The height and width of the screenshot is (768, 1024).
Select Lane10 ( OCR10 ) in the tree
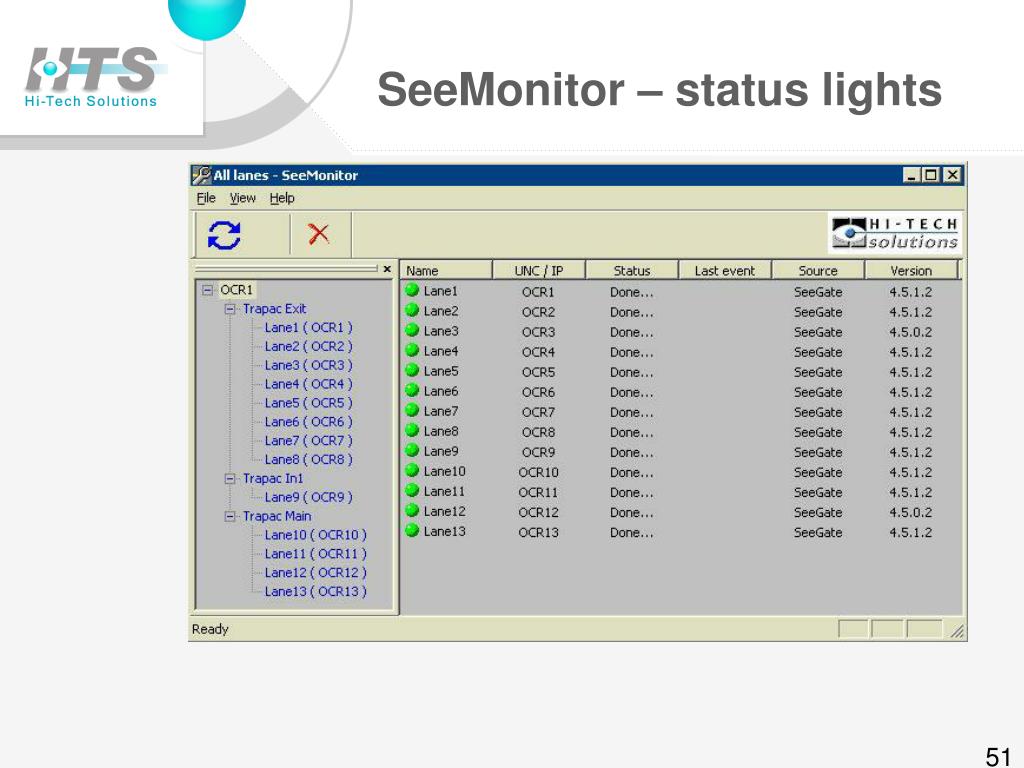(315, 536)
